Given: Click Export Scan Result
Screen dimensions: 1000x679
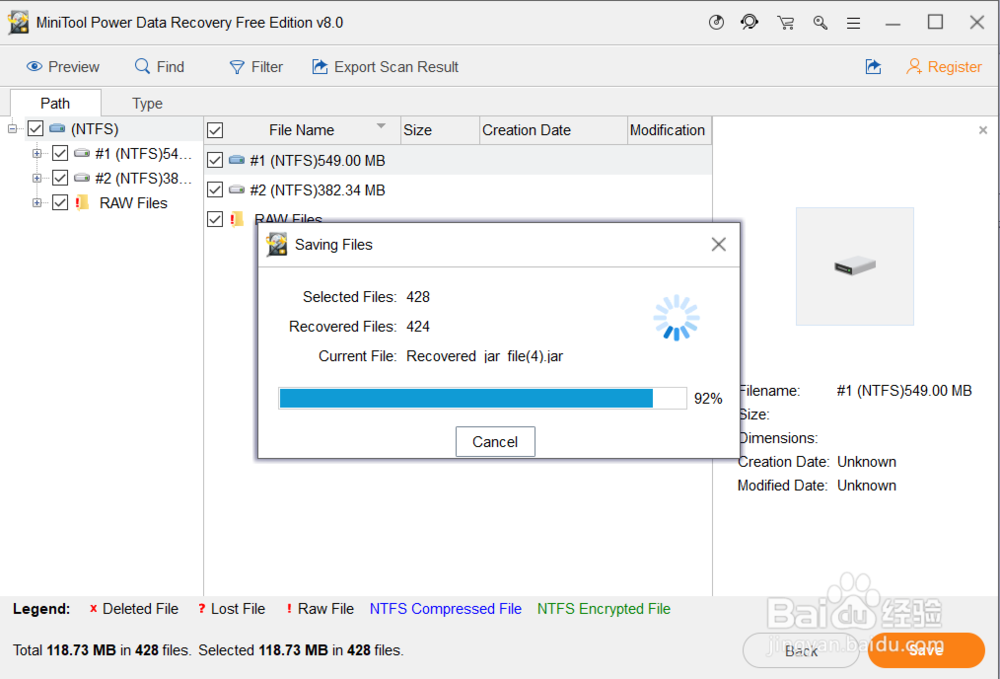Looking at the screenshot, I should [385, 67].
